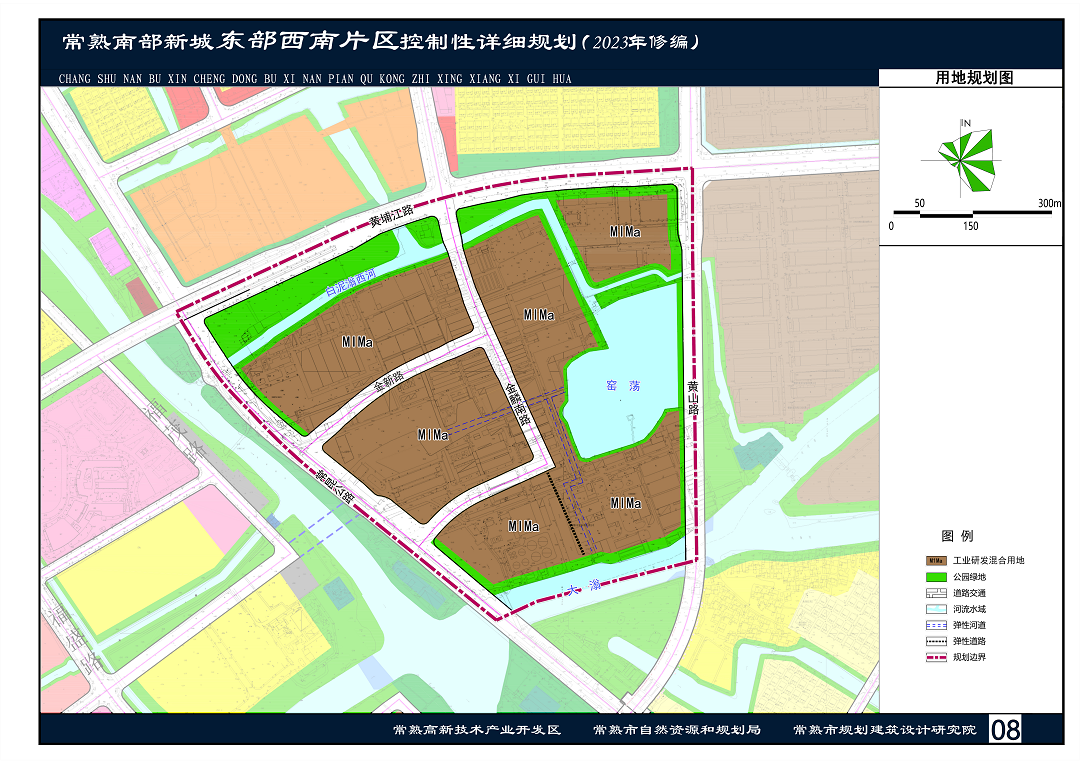Click the light blue 河流水域 legend swatch
1080x764 pixels.
tap(937, 609)
